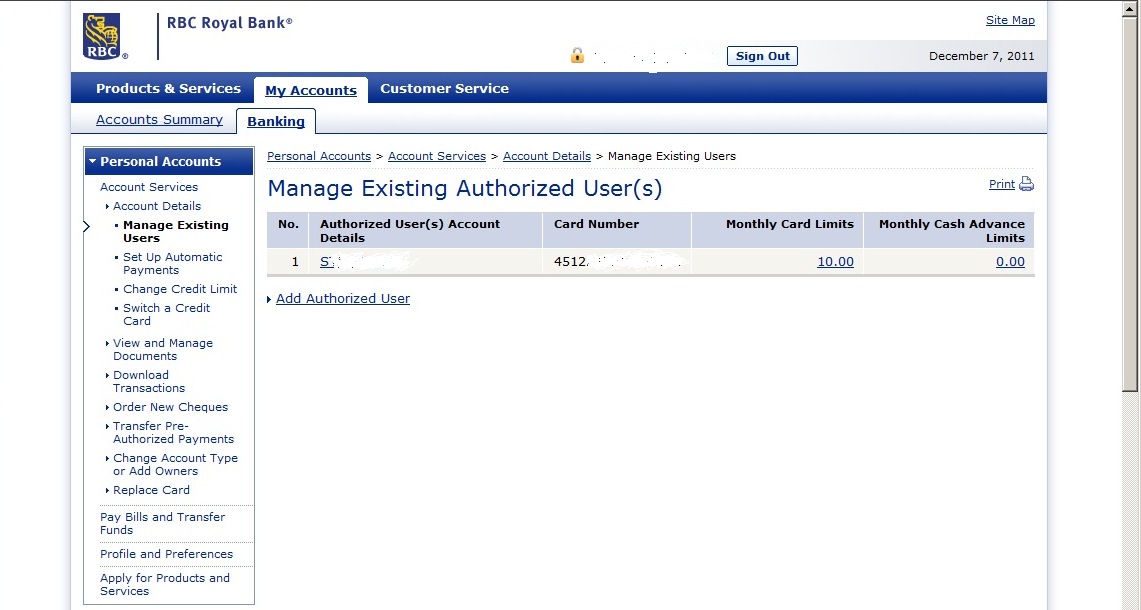Open the Products & Services menu

pos(168,89)
